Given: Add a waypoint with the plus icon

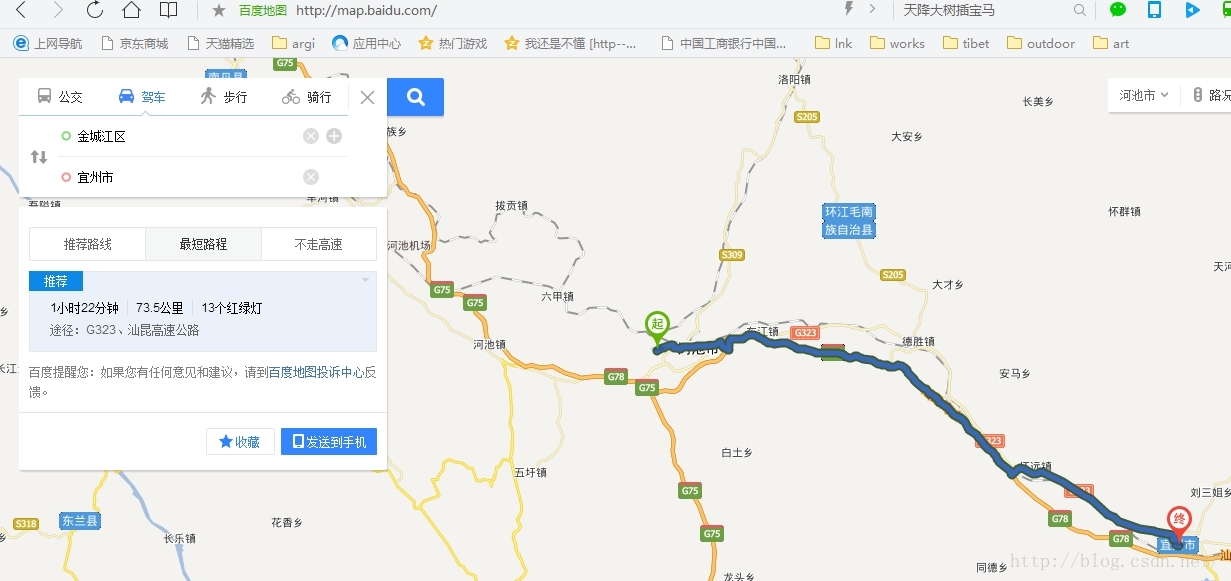Looking at the screenshot, I should (334, 136).
